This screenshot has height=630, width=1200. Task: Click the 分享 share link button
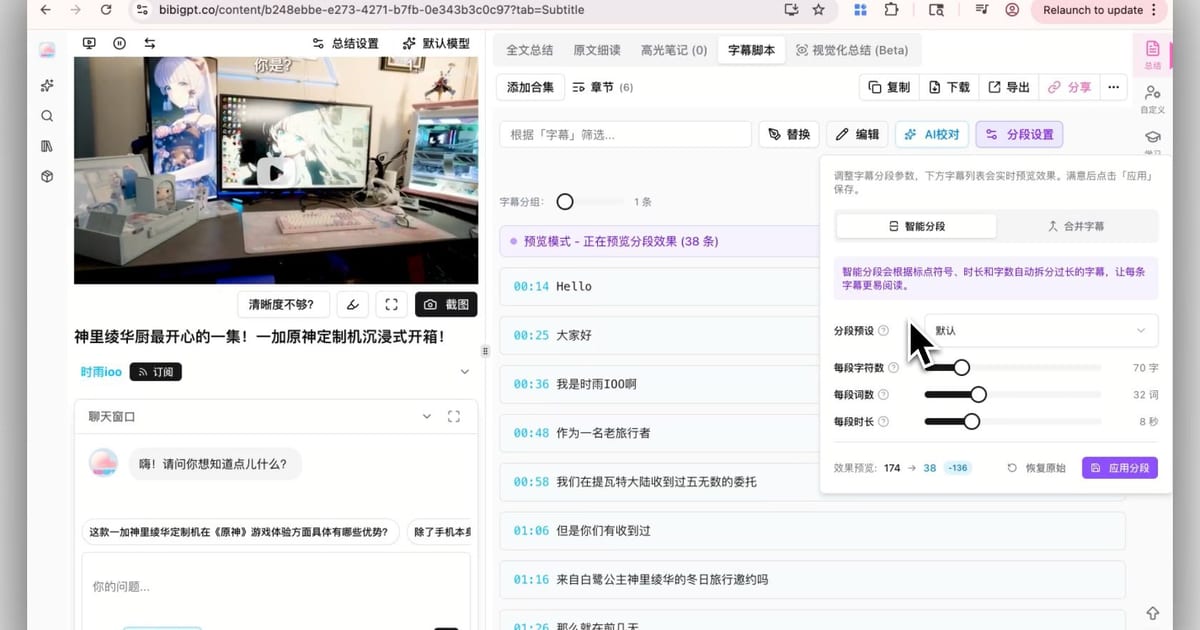1069,87
